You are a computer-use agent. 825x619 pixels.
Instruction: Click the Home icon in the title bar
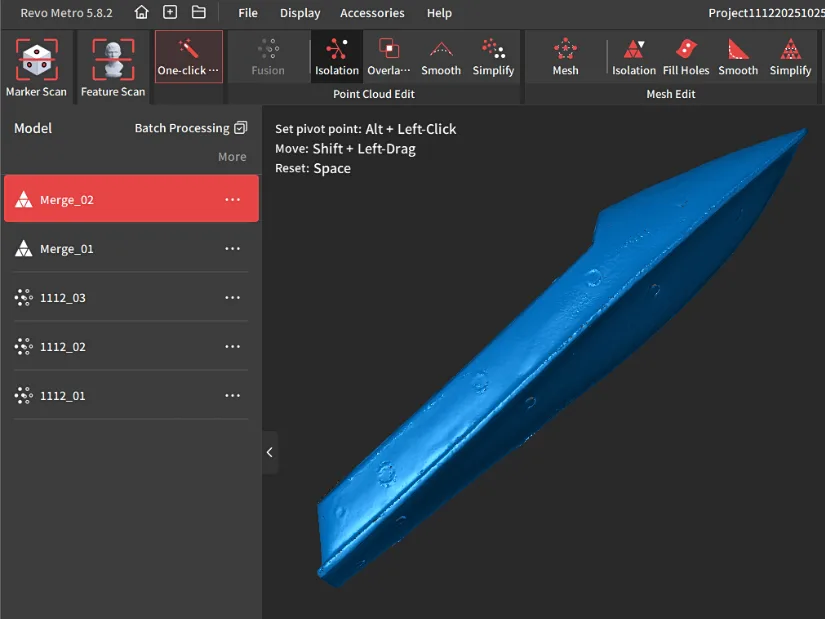point(141,13)
